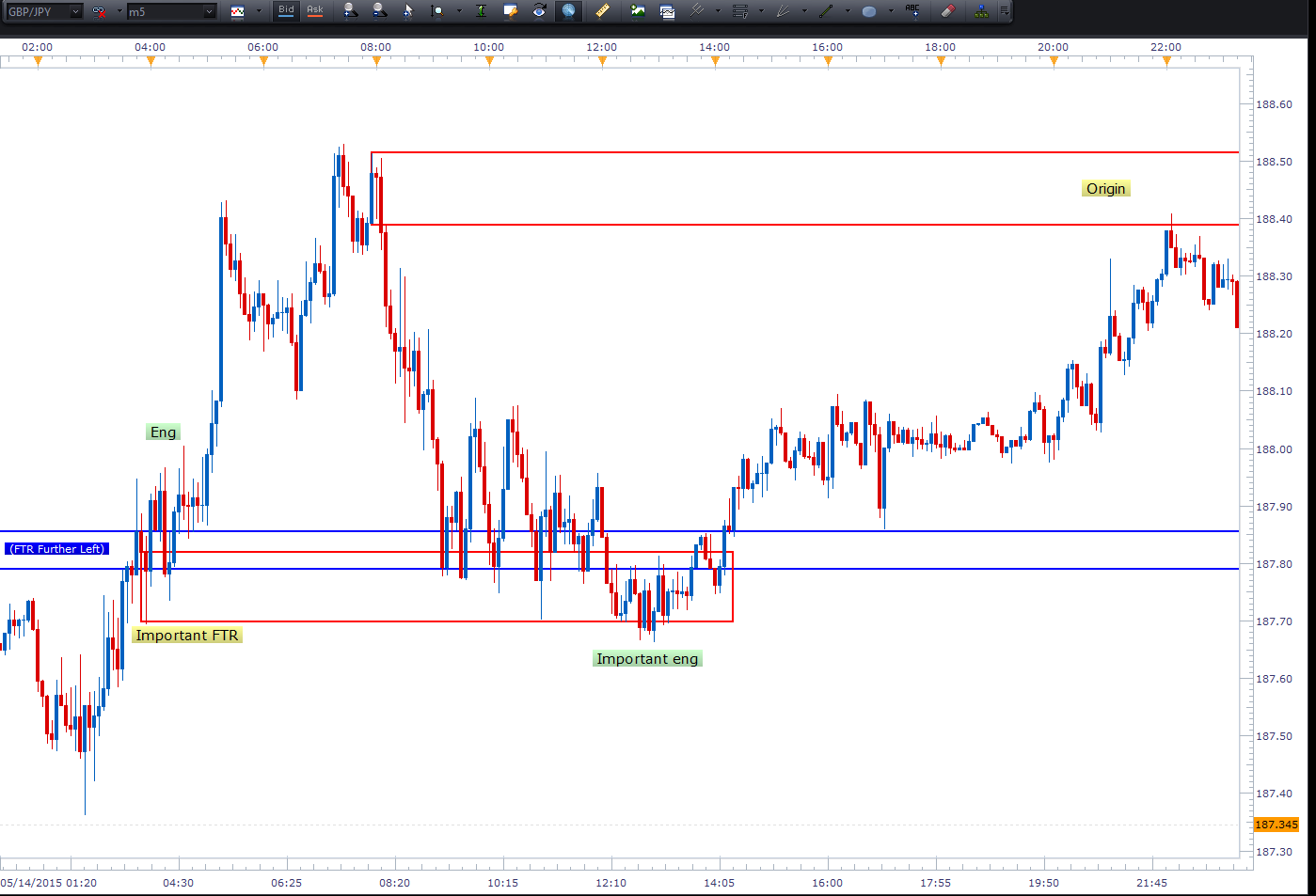Expand the chart type dropdown arrow
Image resolution: width=1316 pixels, height=896 pixels.
[259, 12]
